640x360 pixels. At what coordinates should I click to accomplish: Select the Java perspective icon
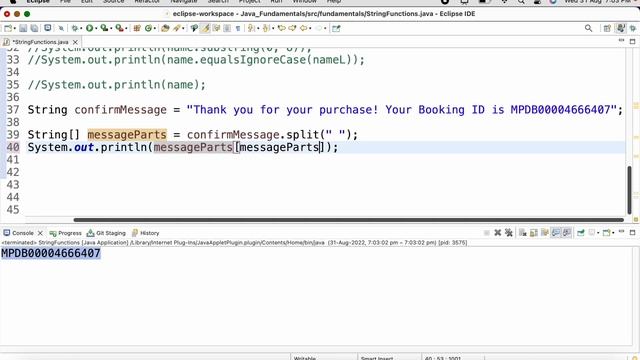click(x=621, y=28)
